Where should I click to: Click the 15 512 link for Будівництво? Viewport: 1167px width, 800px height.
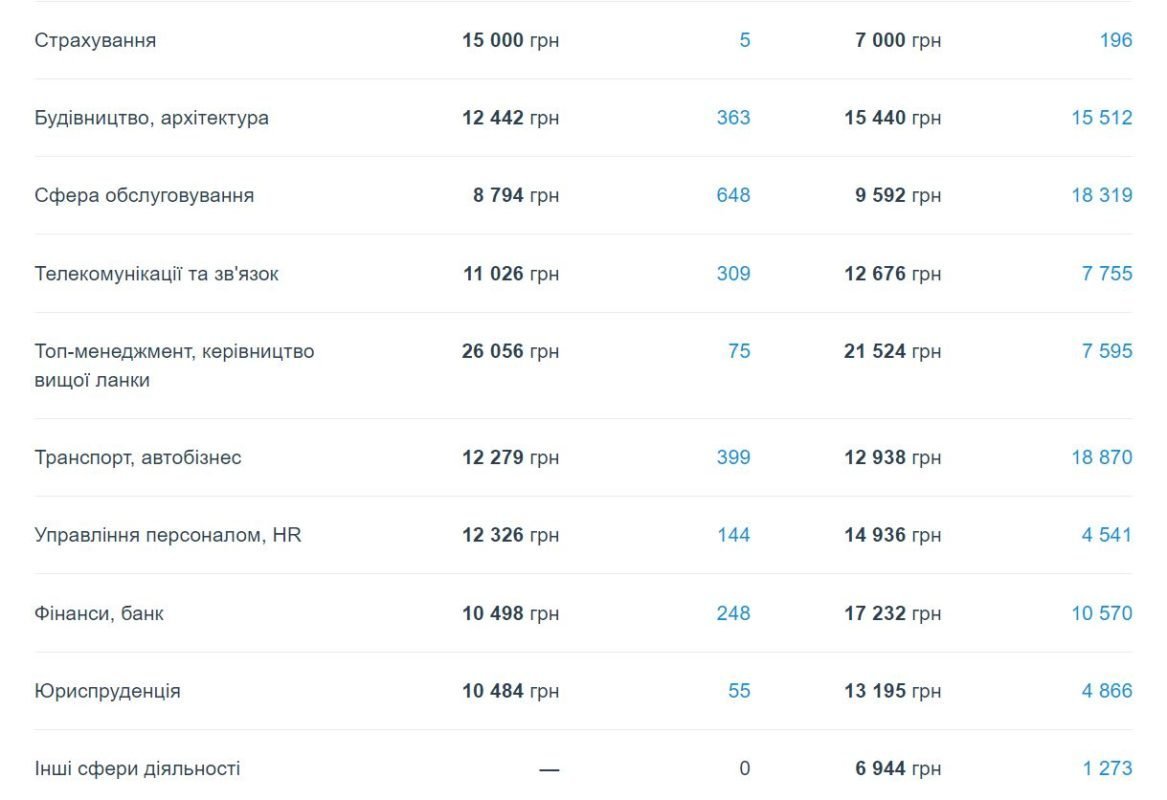coord(1101,118)
